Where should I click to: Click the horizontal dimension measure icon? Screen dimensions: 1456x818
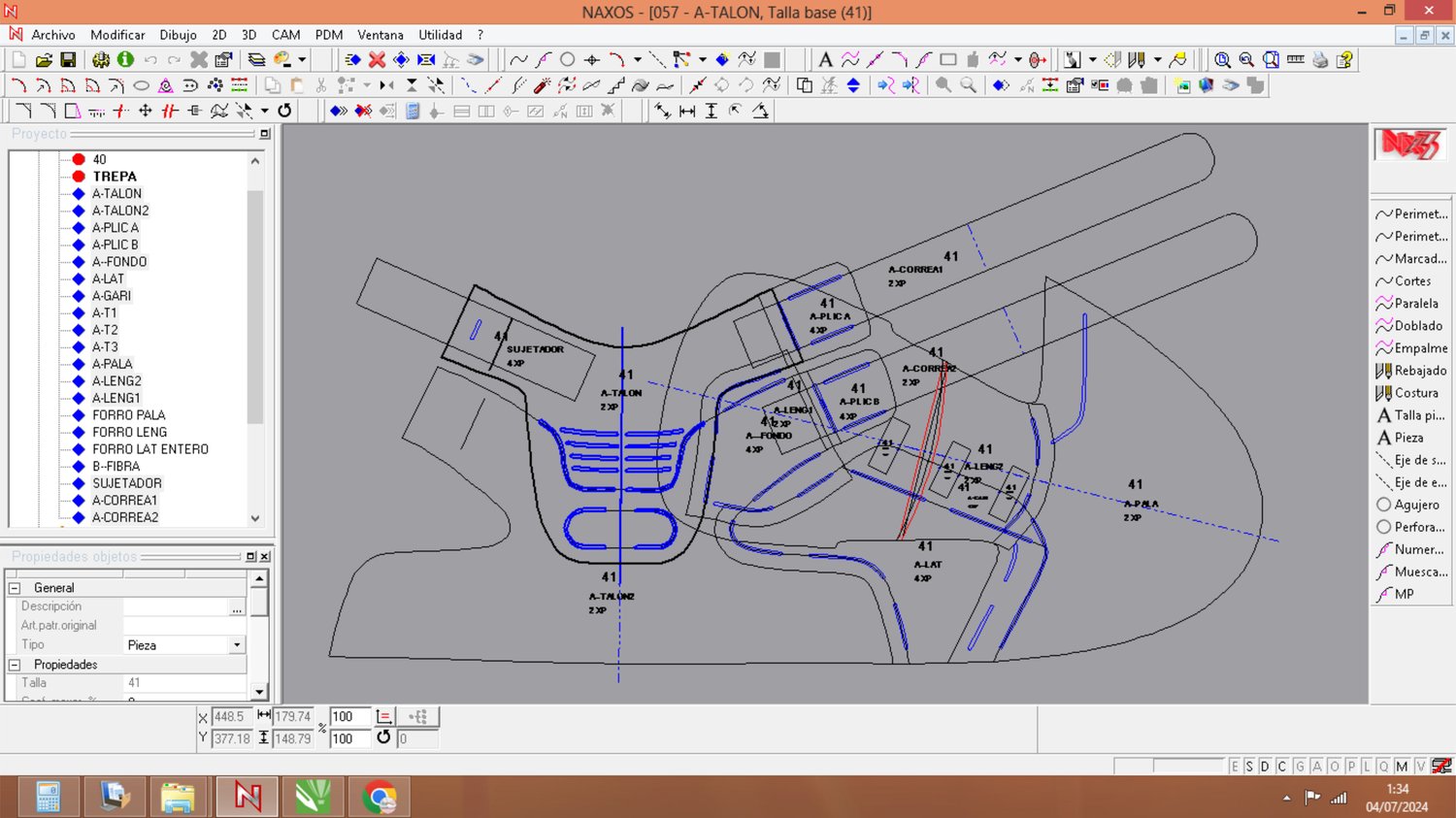tap(687, 111)
